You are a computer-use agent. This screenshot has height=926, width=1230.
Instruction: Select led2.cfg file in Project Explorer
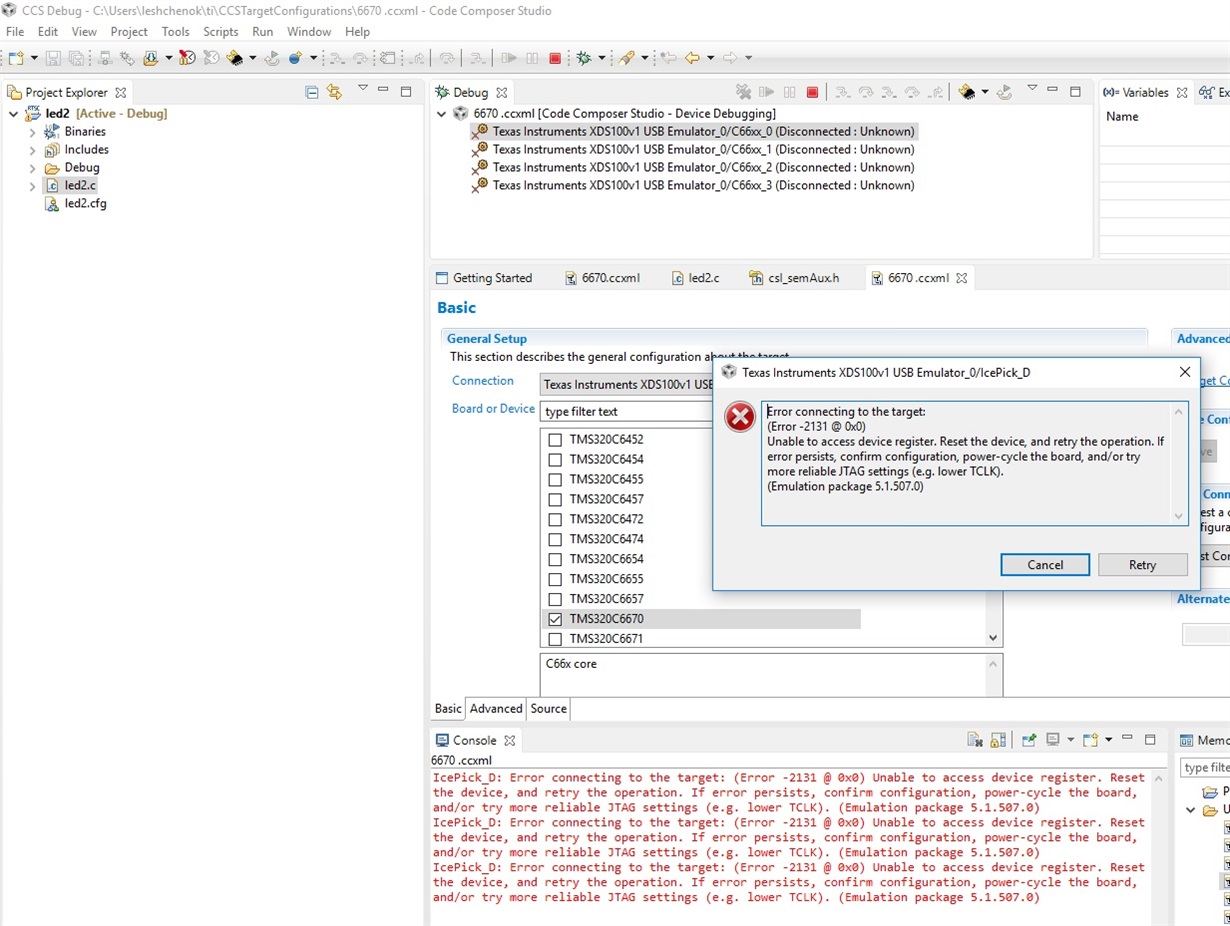point(76,204)
